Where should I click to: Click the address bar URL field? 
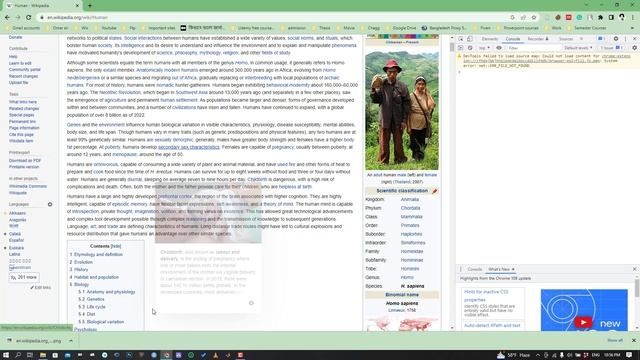(273, 18)
